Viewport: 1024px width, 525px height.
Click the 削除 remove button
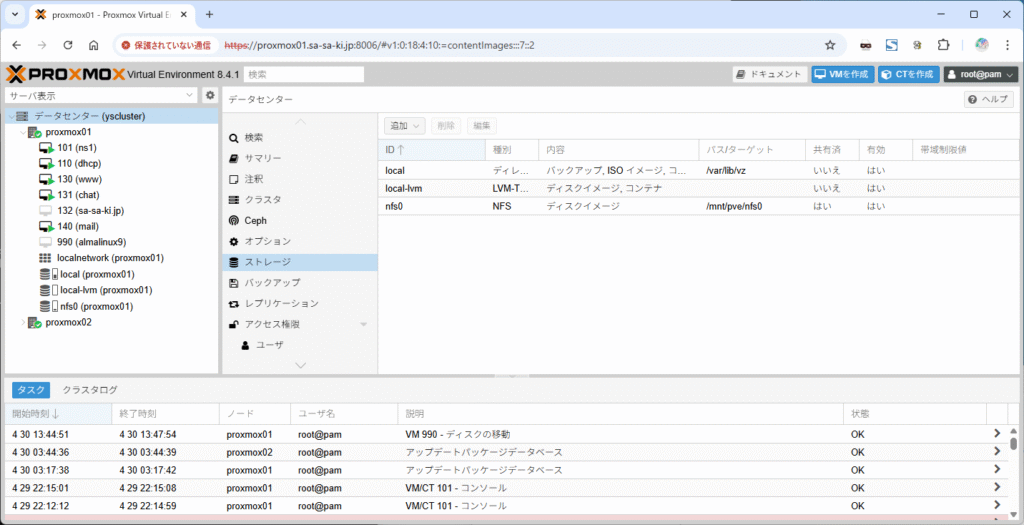tap(446, 126)
